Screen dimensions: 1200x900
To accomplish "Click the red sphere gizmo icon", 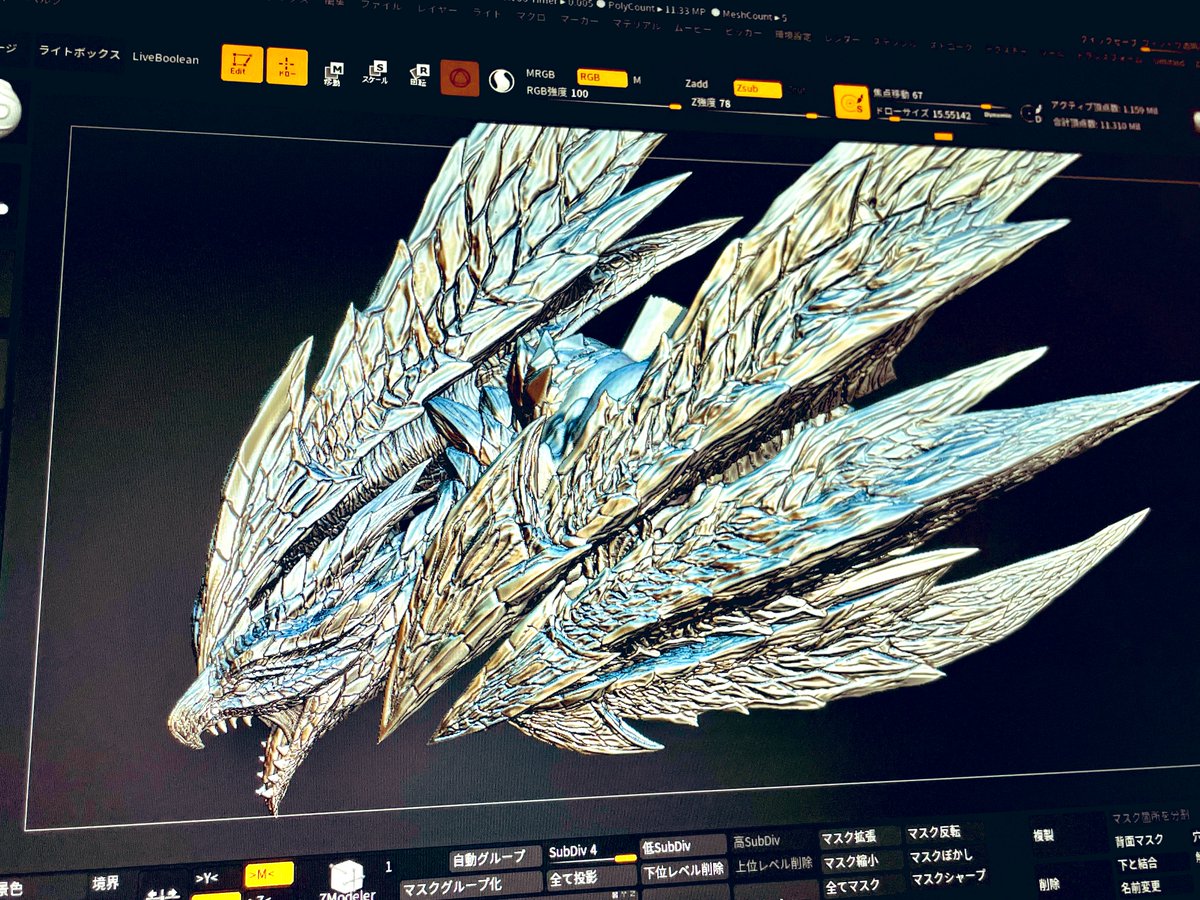I will [x=460, y=77].
